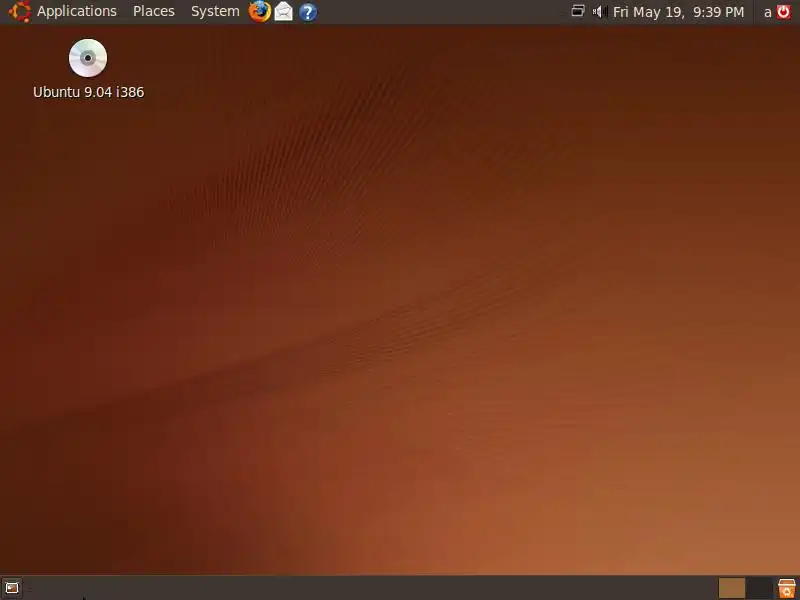The height and width of the screenshot is (600, 800).
Task: Switch to the first workspace
Action: click(732, 588)
